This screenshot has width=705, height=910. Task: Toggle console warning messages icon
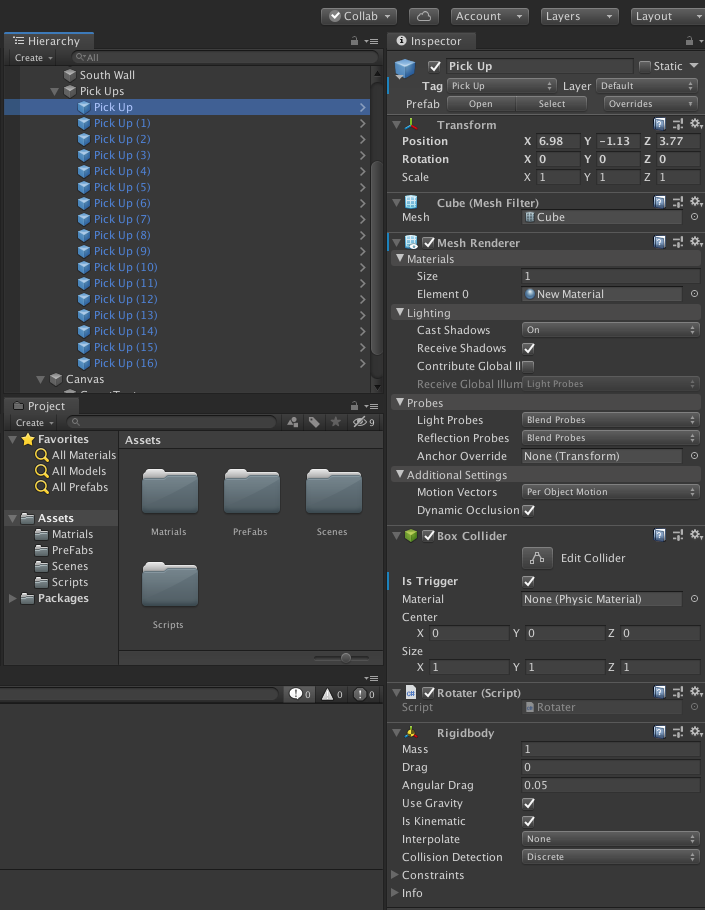click(x=332, y=694)
